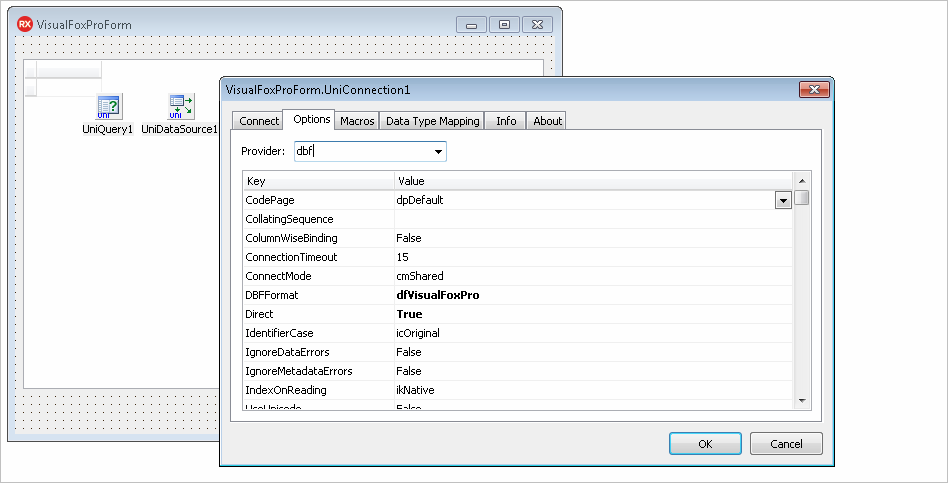Click the ConnectionTimeout value 15
This screenshot has height=483, width=948.
pos(593,257)
